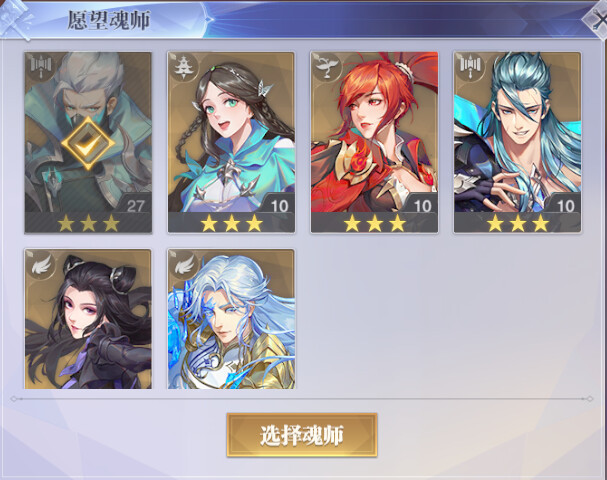This screenshot has height=480, width=607.
Task: Pick the silver-haired gold-armored hero card
Action: [231, 319]
